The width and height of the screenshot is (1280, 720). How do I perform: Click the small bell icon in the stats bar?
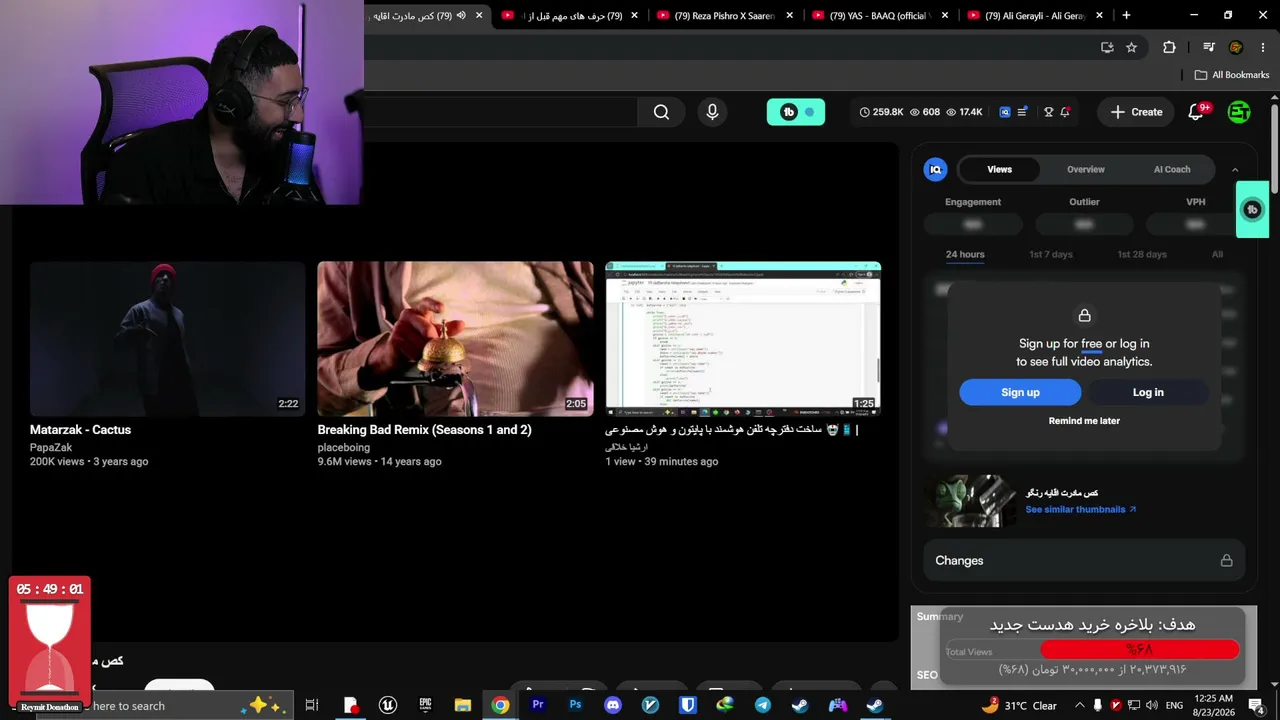[1066, 112]
